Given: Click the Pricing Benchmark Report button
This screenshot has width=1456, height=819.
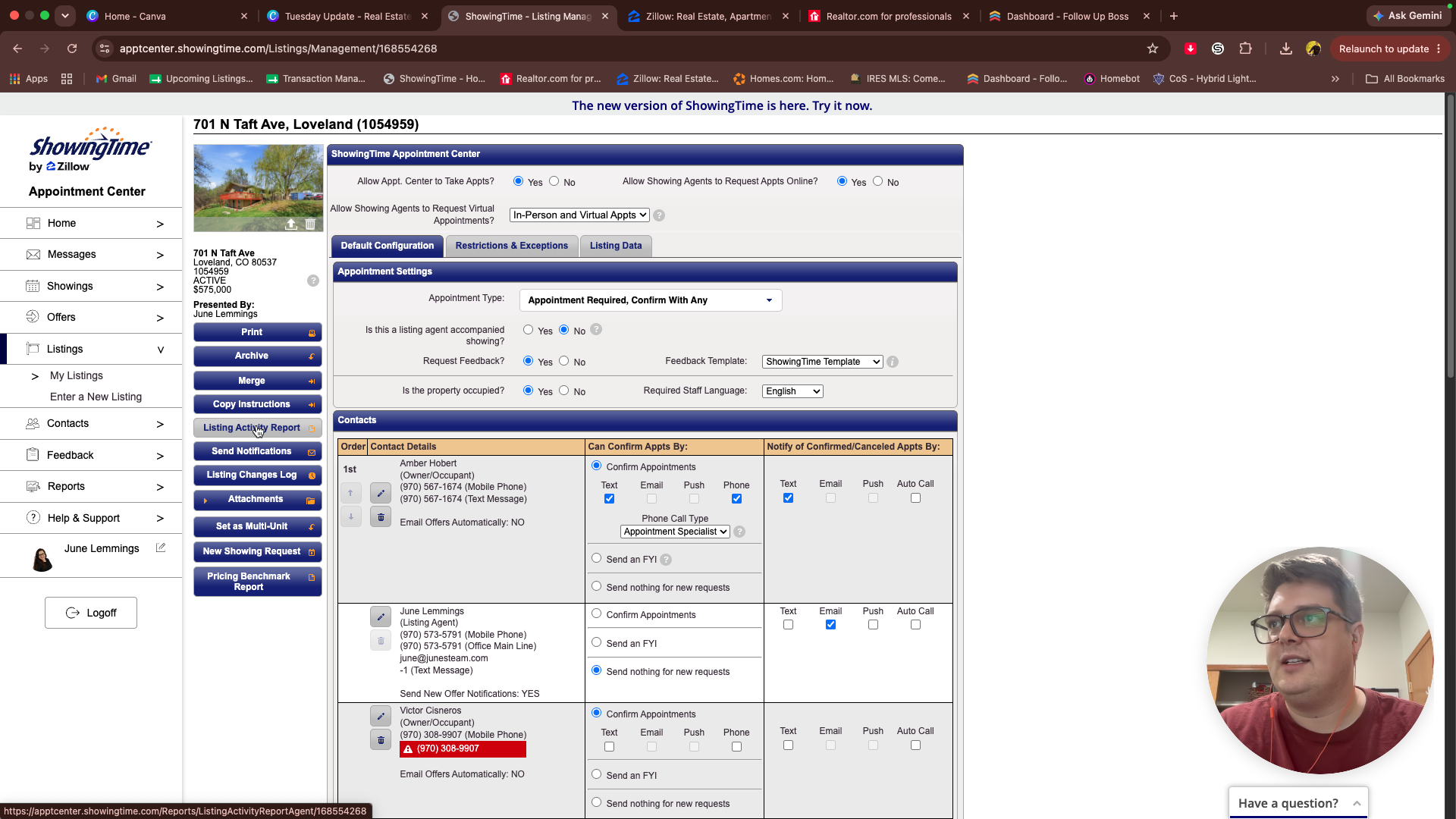Looking at the screenshot, I should pos(258,582).
